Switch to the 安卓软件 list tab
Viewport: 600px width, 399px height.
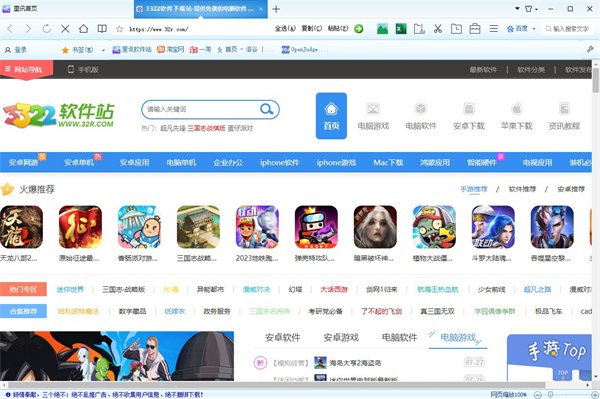(x=283, y=337)
